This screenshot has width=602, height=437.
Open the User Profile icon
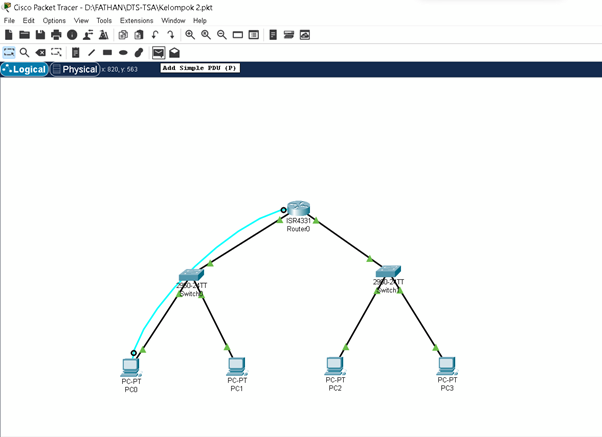tap(88, 35)
